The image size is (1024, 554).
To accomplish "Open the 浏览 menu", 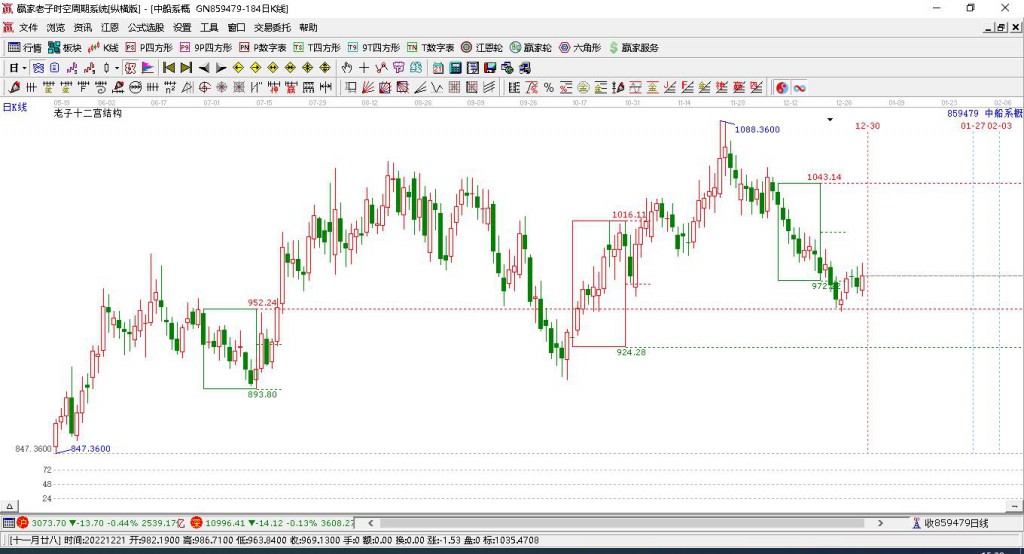I will click(x=56, y=27).
